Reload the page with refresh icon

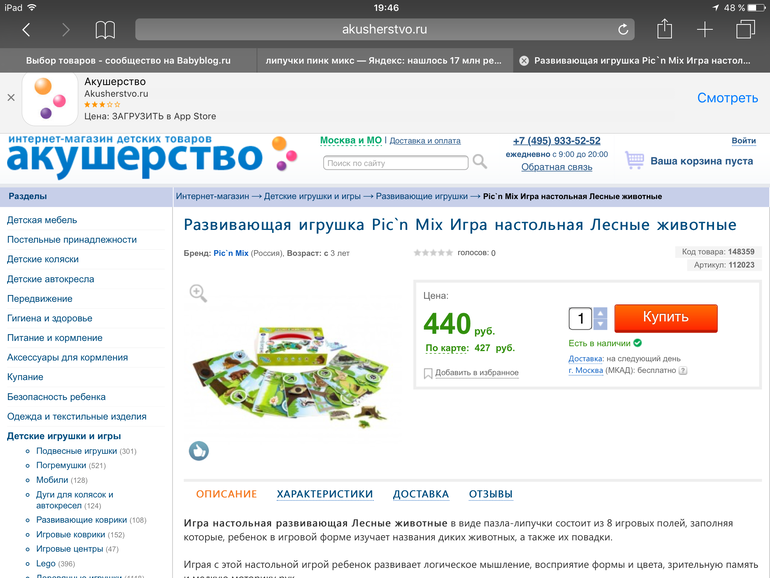623,29
